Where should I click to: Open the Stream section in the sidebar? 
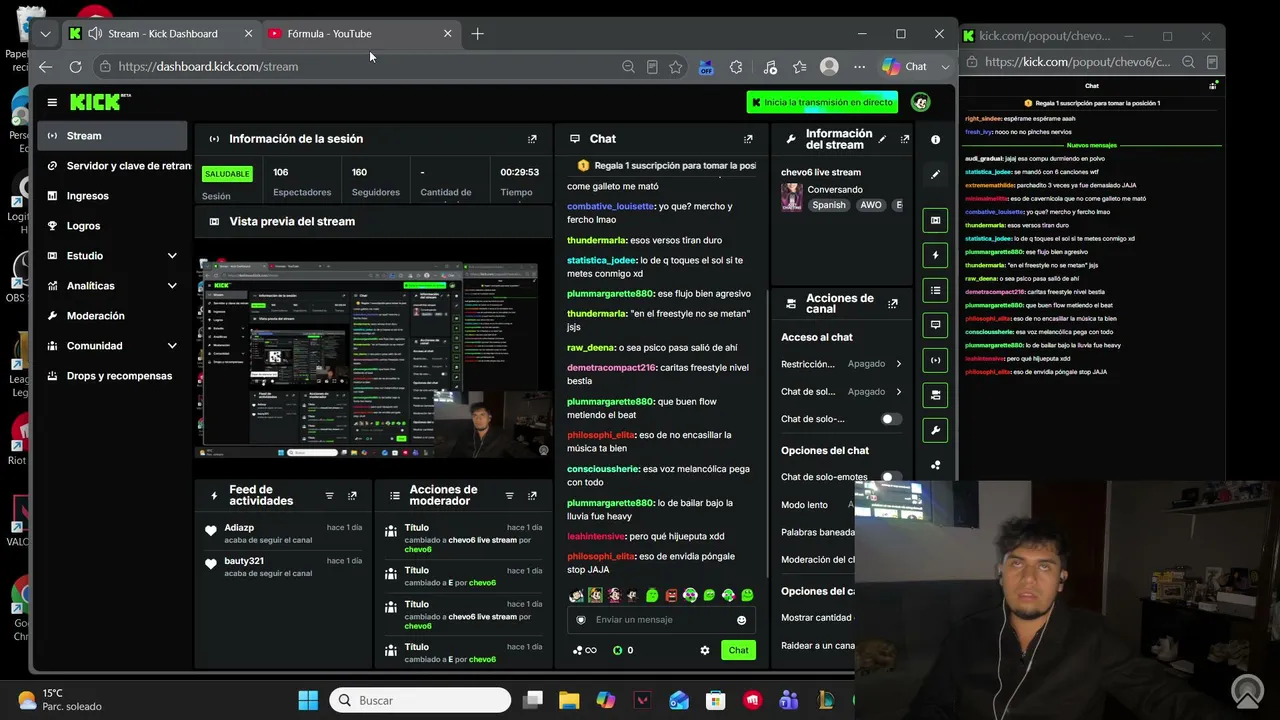(112, 136)
